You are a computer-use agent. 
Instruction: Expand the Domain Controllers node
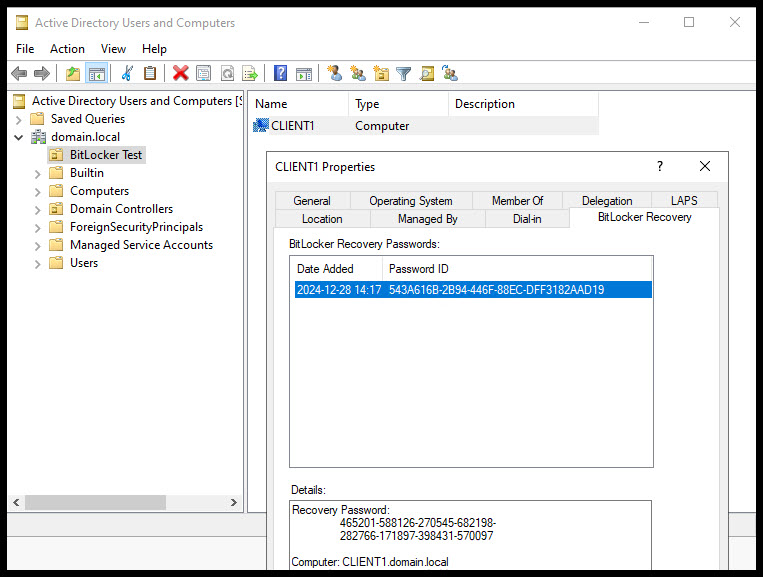(37, 209)
